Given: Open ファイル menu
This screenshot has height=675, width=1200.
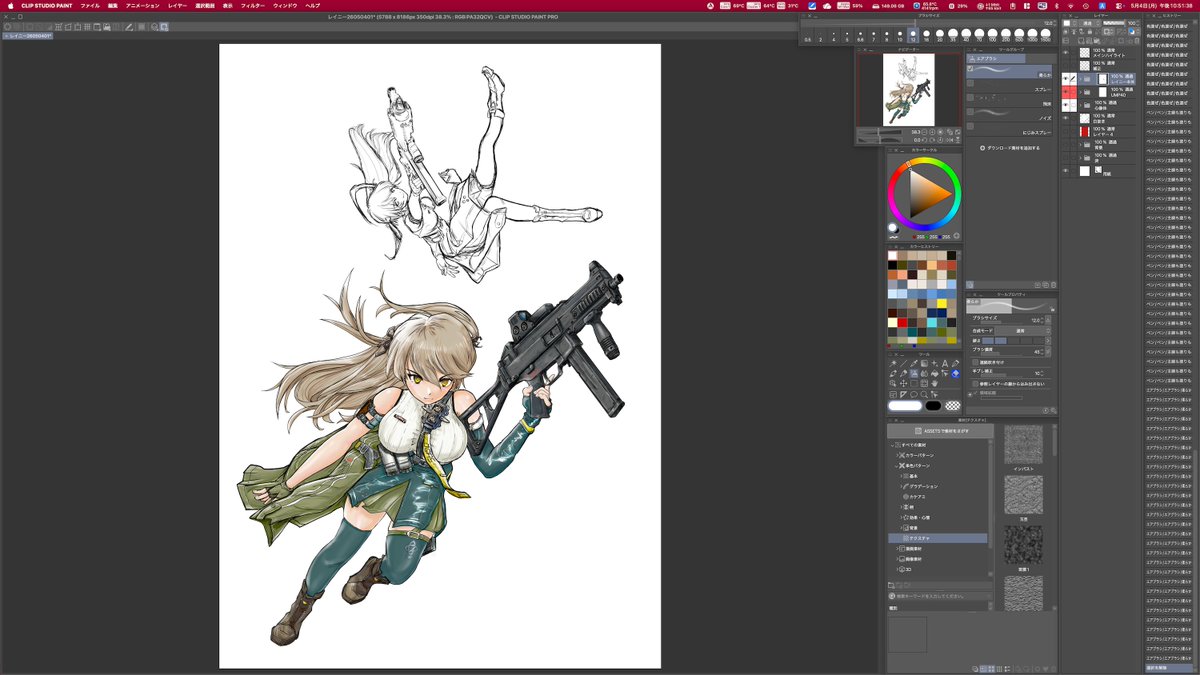Looking at the screenshot, I should coord(90,5).
